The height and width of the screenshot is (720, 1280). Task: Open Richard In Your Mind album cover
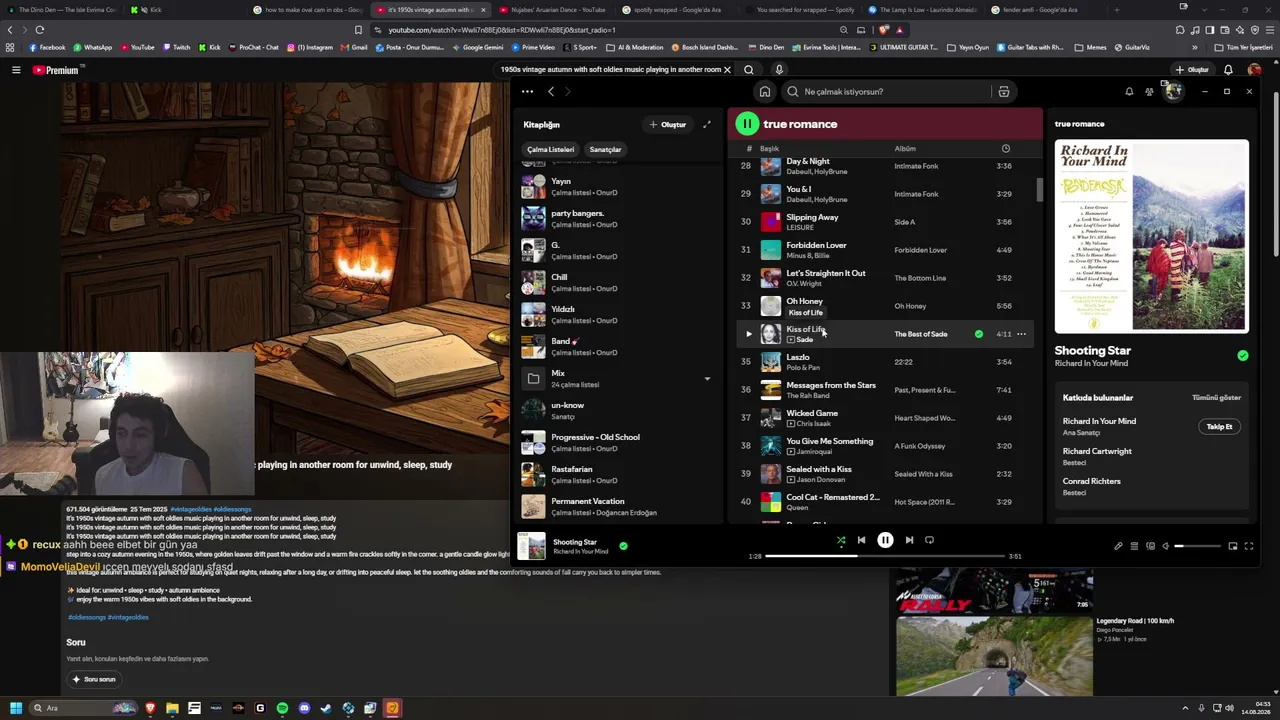[1152, 235]
